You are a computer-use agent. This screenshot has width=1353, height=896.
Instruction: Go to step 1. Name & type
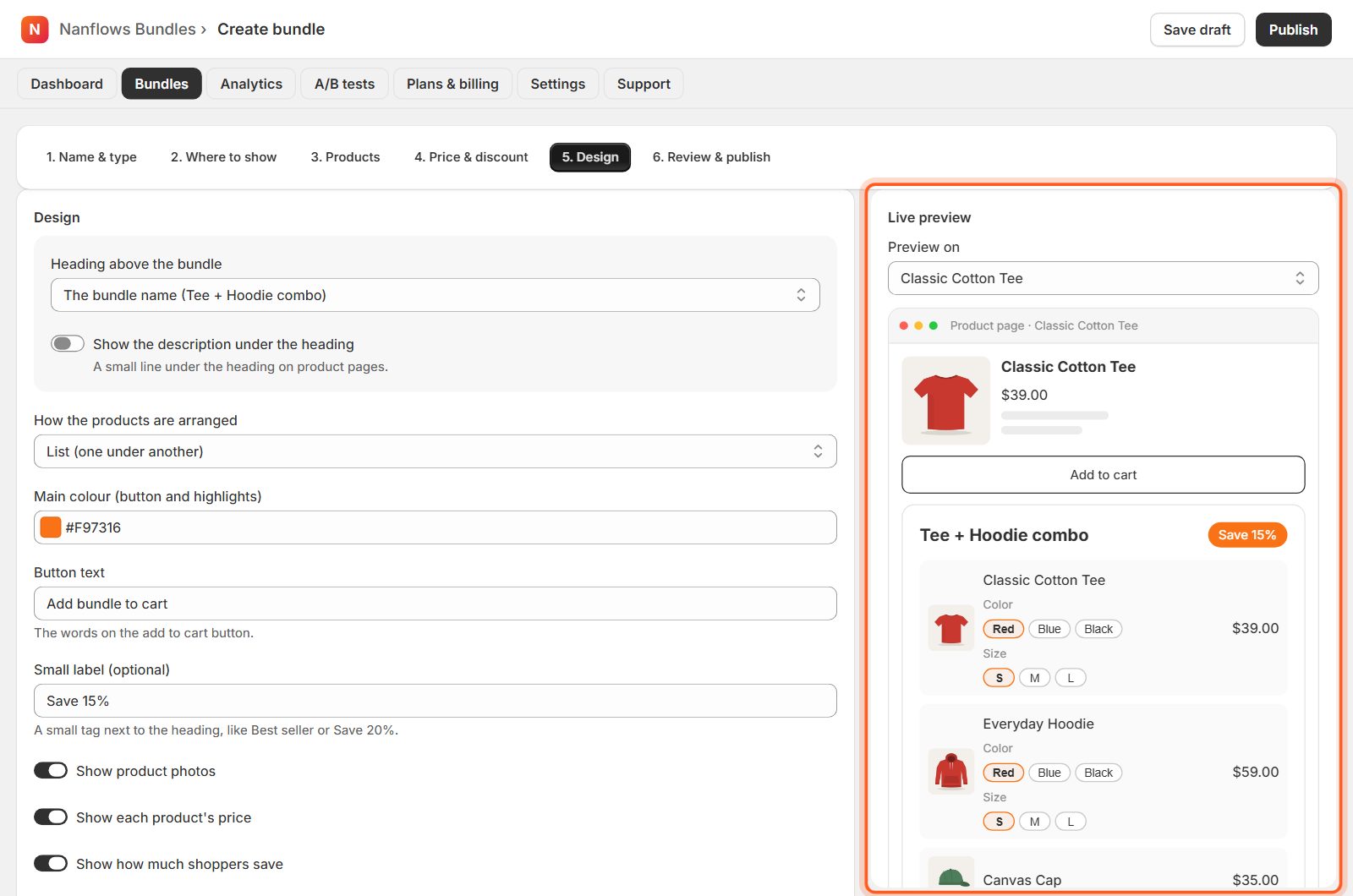click(91, 157)
